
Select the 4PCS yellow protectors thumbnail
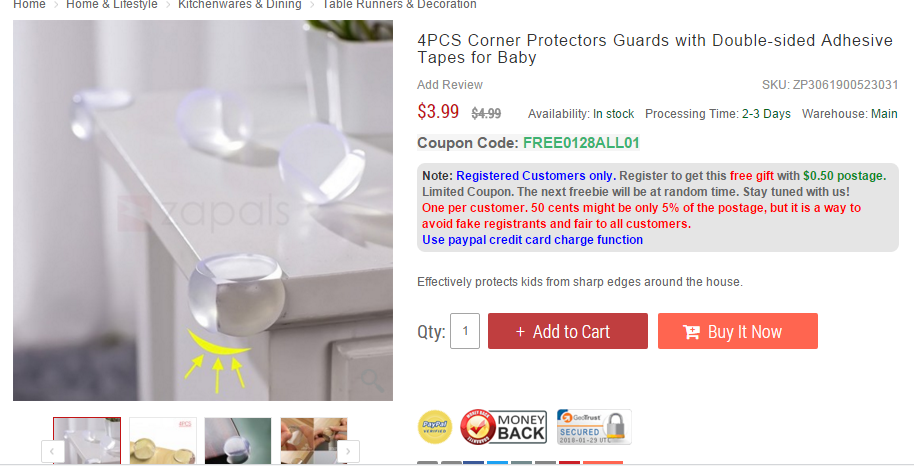pyautogui.click(x=163, y=441)
